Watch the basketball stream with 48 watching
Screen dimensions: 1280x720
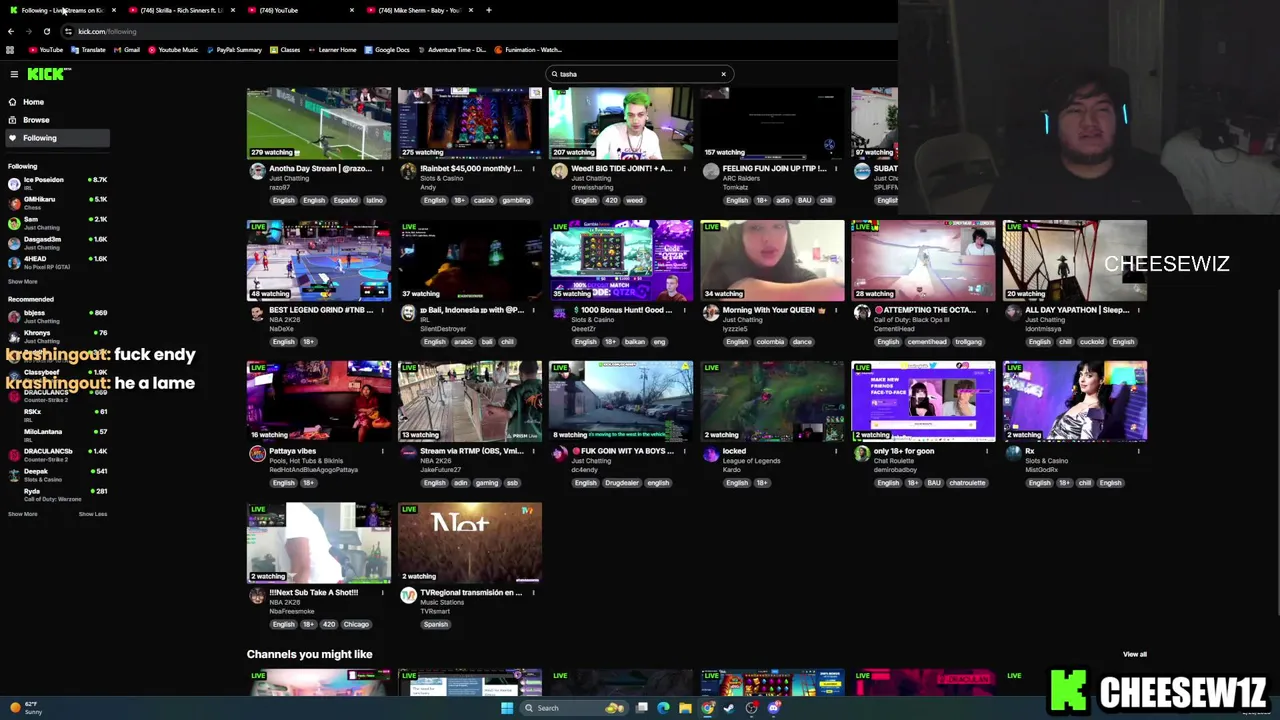[x=319, y=260]
